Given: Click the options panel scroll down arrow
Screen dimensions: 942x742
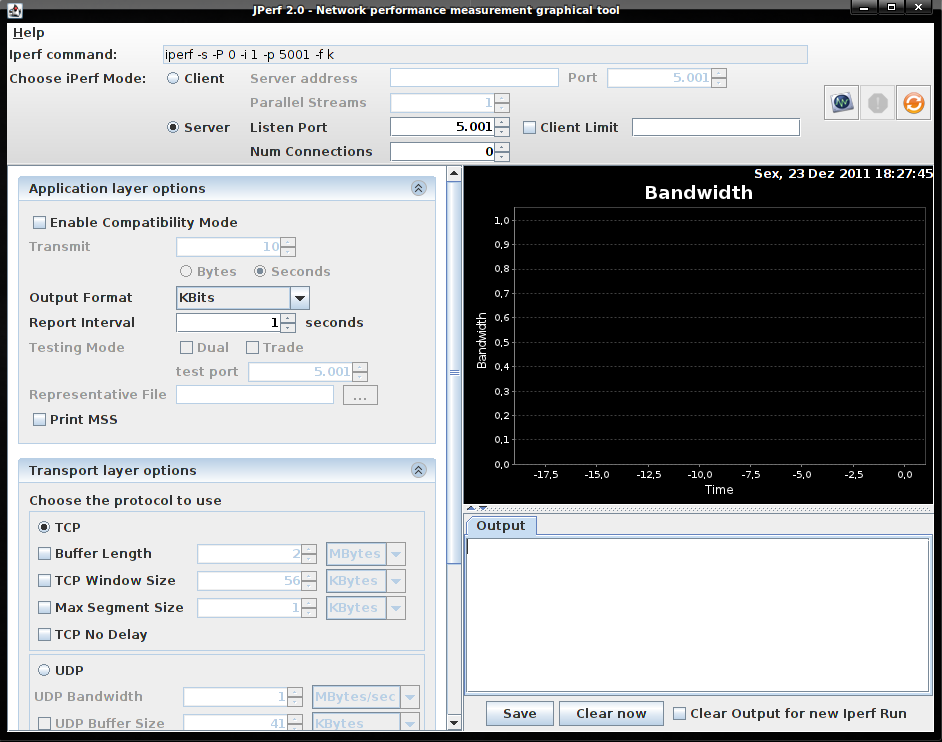Looking at the screenshot, I should [454, 723].
